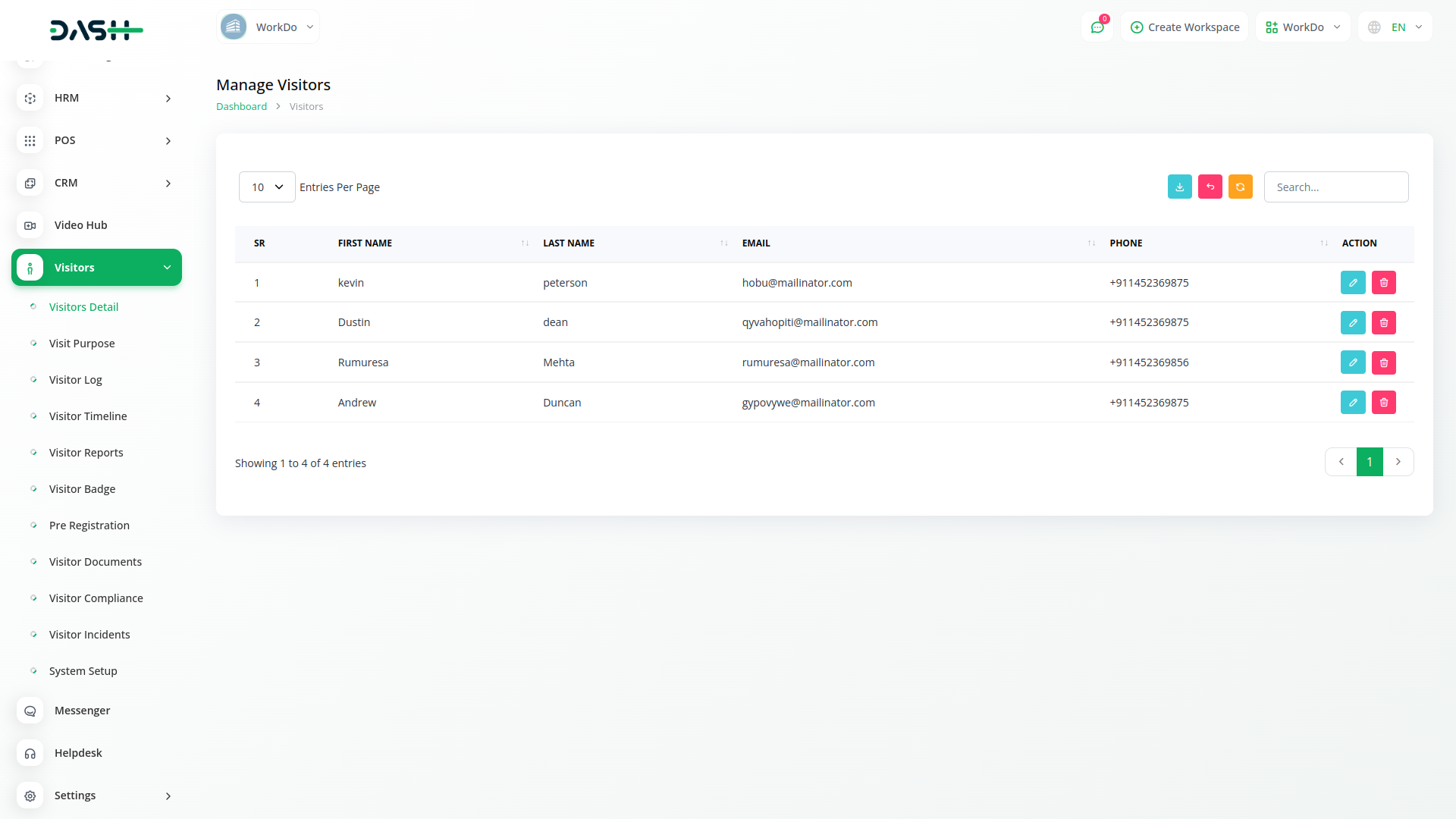Go to Dashboard breadcrumb link
The image size is (1456, 819).
(241, 107)
